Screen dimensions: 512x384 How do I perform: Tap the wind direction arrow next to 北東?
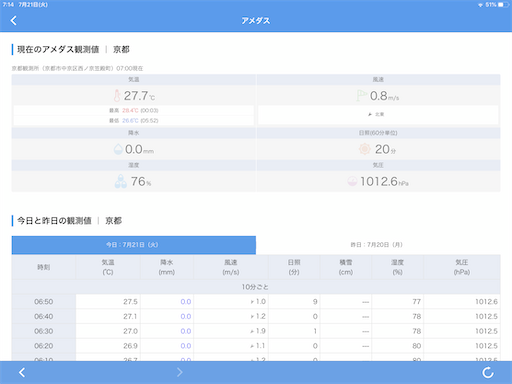pyautogui.click(x=370, y=114)
